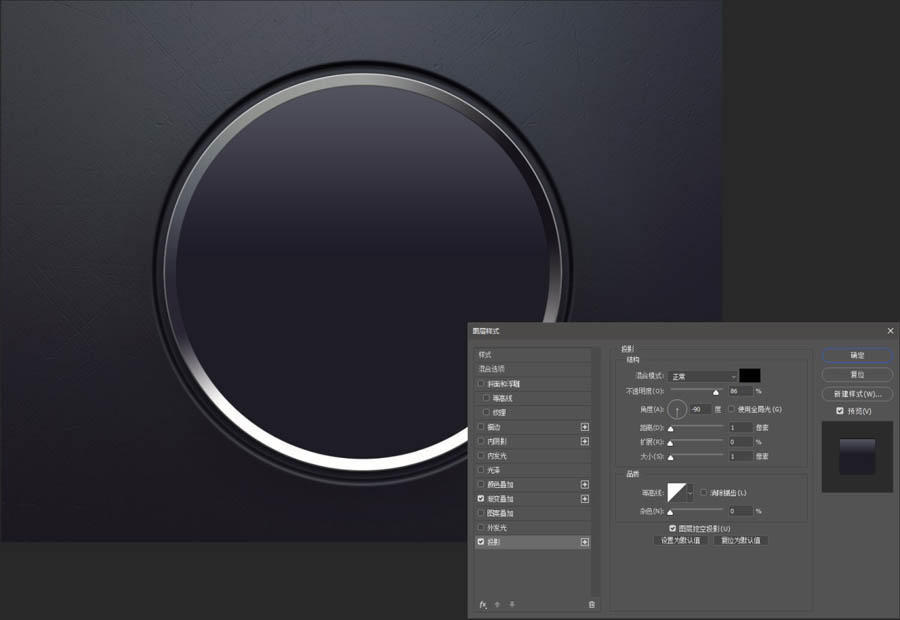Click the 新建样式(W)... button
900x620 pixels.
click(857, 394)
